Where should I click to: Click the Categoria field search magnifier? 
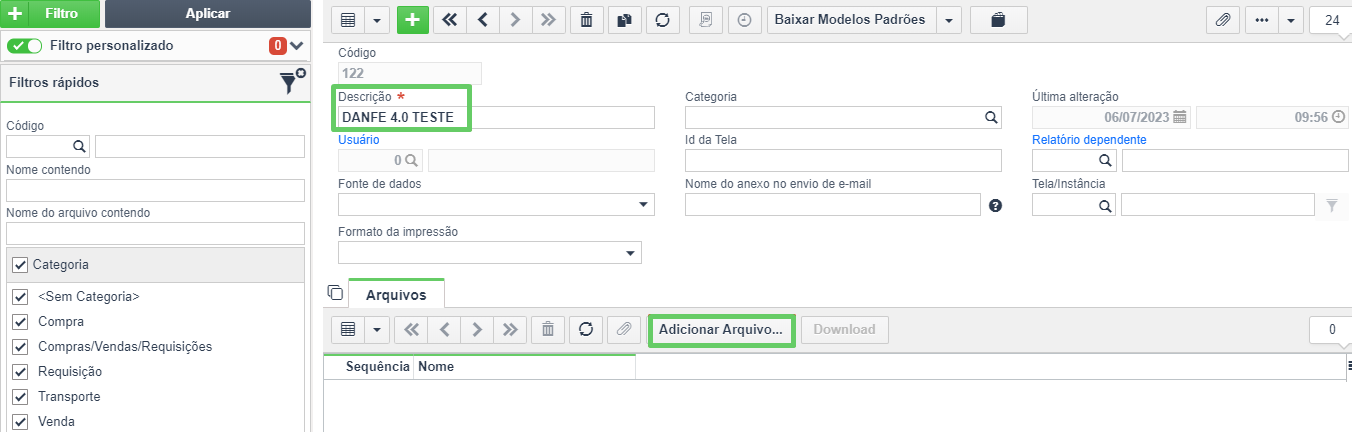tap(991, 117)
